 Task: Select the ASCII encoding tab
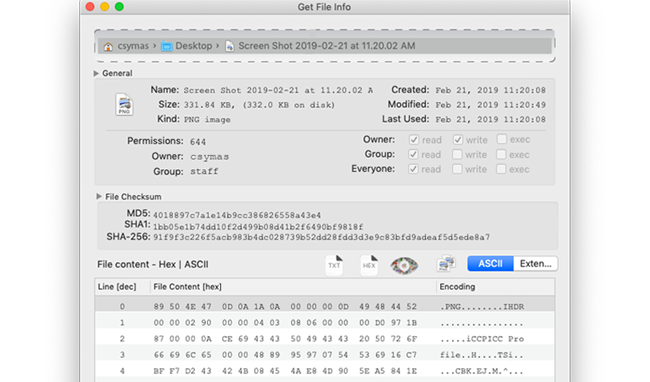(x=490, y=264)
